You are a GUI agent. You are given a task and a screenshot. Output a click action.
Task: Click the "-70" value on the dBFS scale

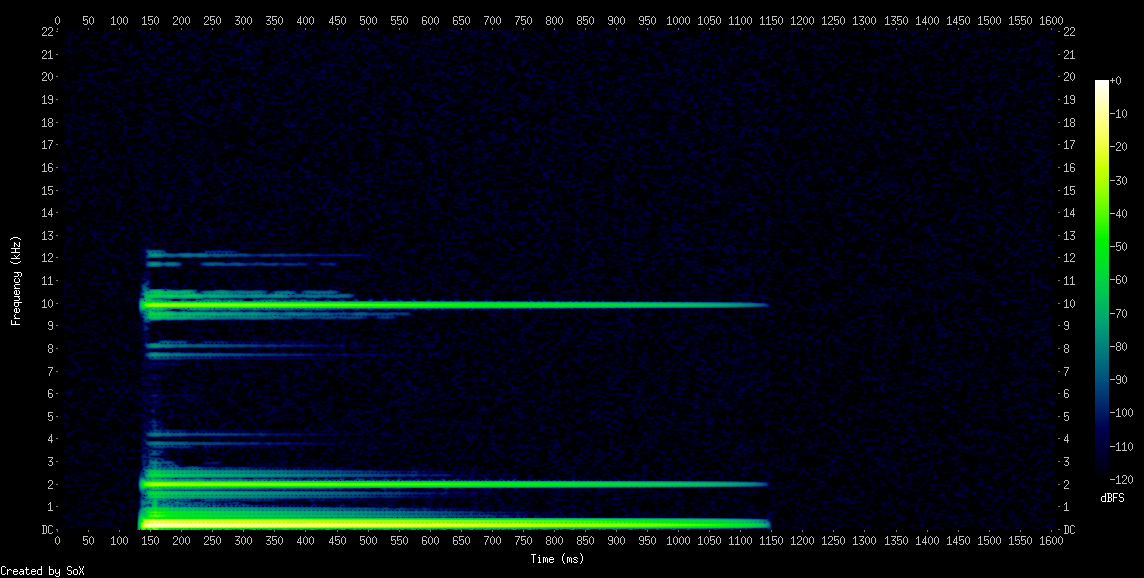[x=1118, y=313]
